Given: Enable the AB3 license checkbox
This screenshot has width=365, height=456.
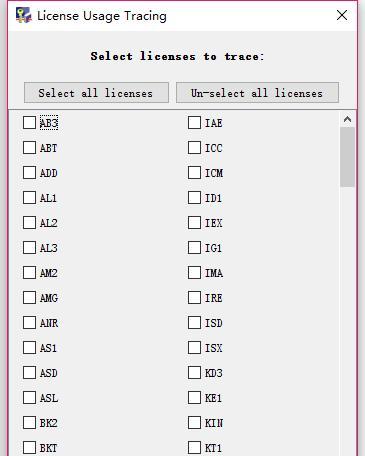Looking at the screenshot, I should (29, 123).
